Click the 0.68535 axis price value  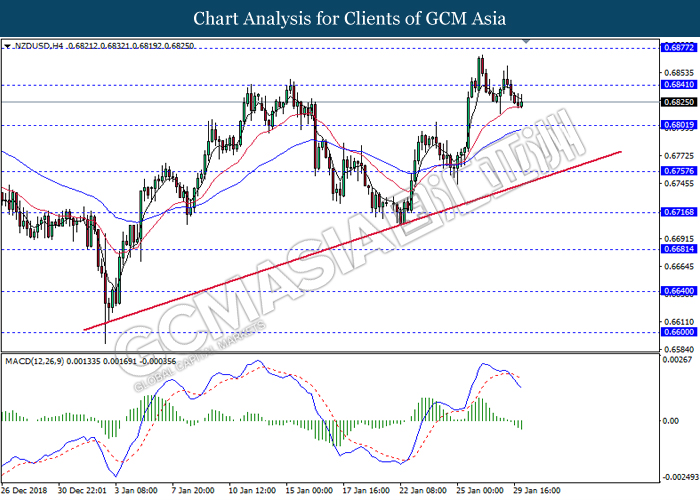coord(679,73)
